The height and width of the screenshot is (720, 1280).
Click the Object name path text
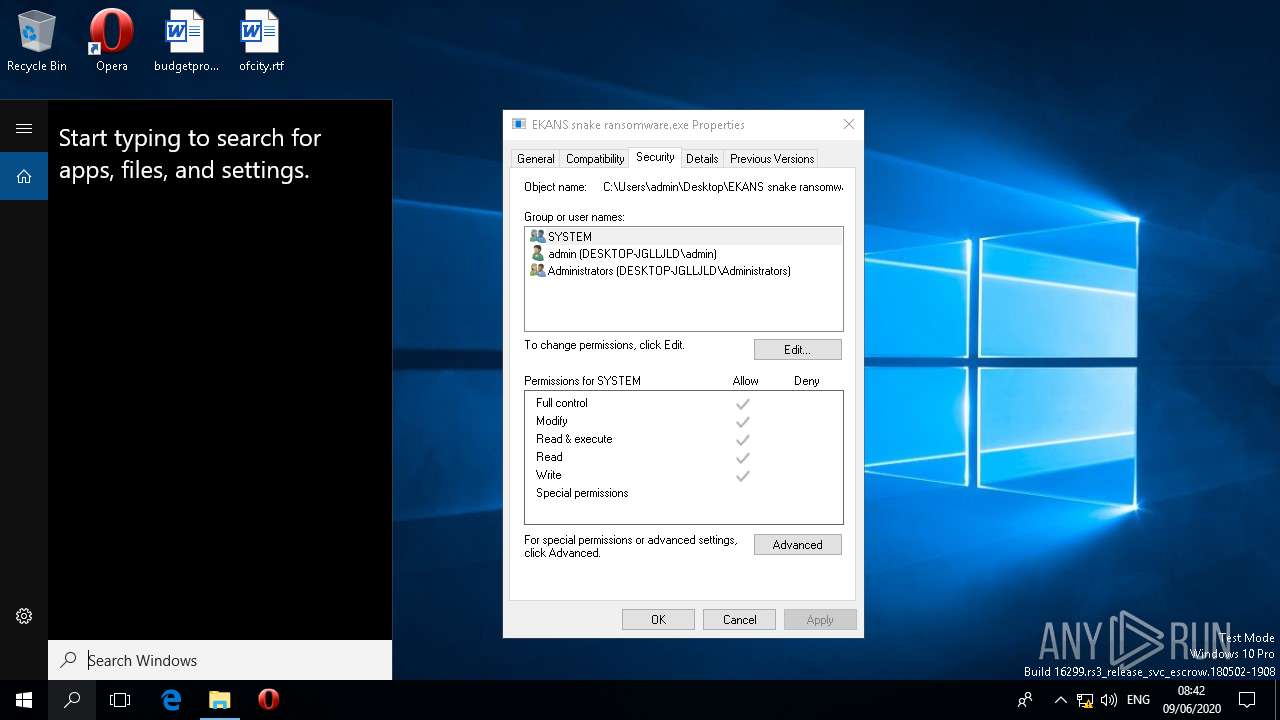(722, 187)
